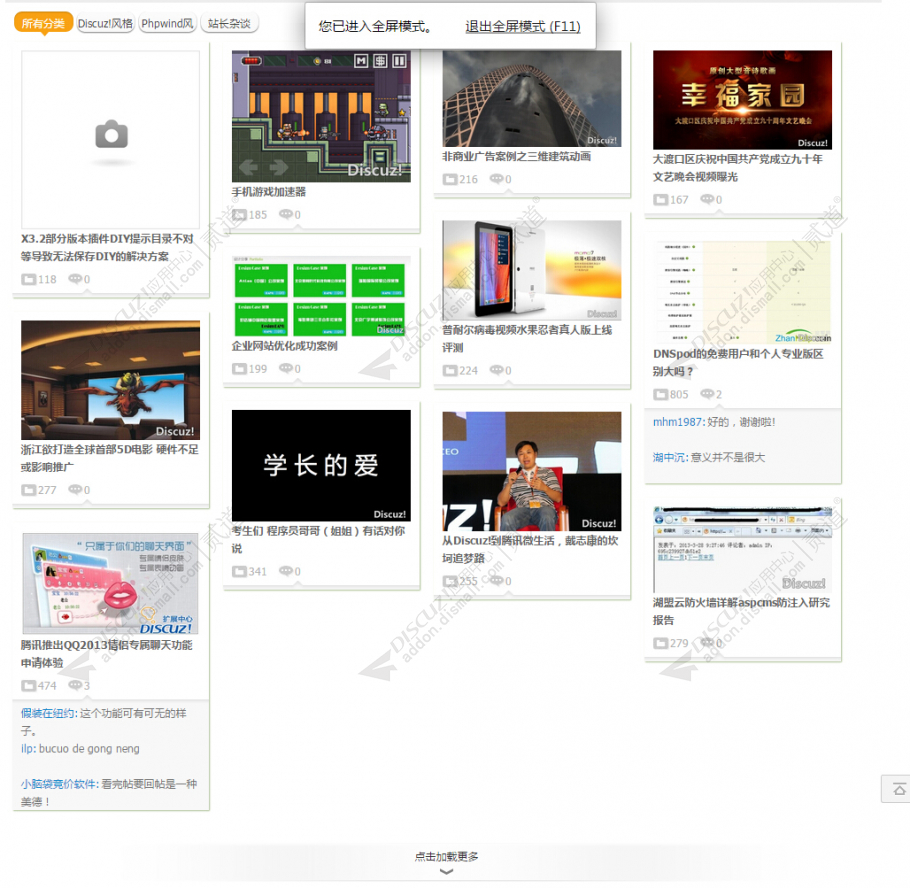Open 企业网站优化成功案例 post title
Image resolution: width=910 pixels, height=888 pixels.
[x=284, y=346]
